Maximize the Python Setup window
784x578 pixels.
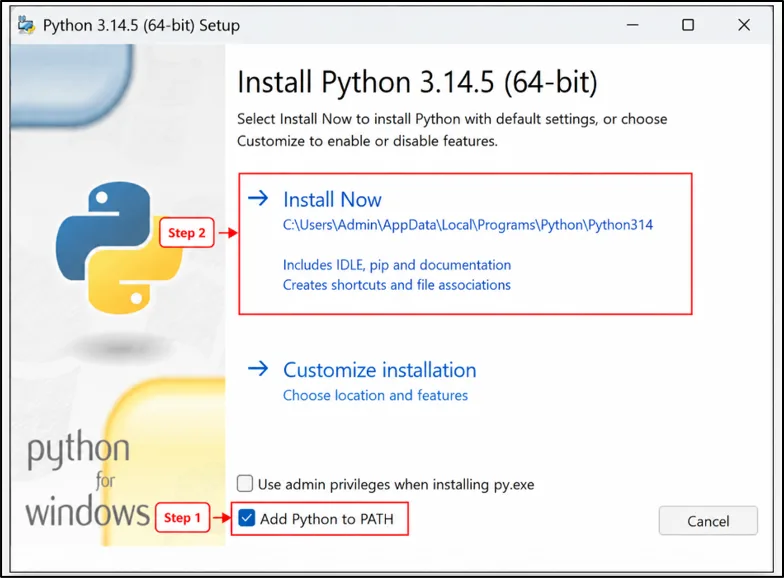688,25
